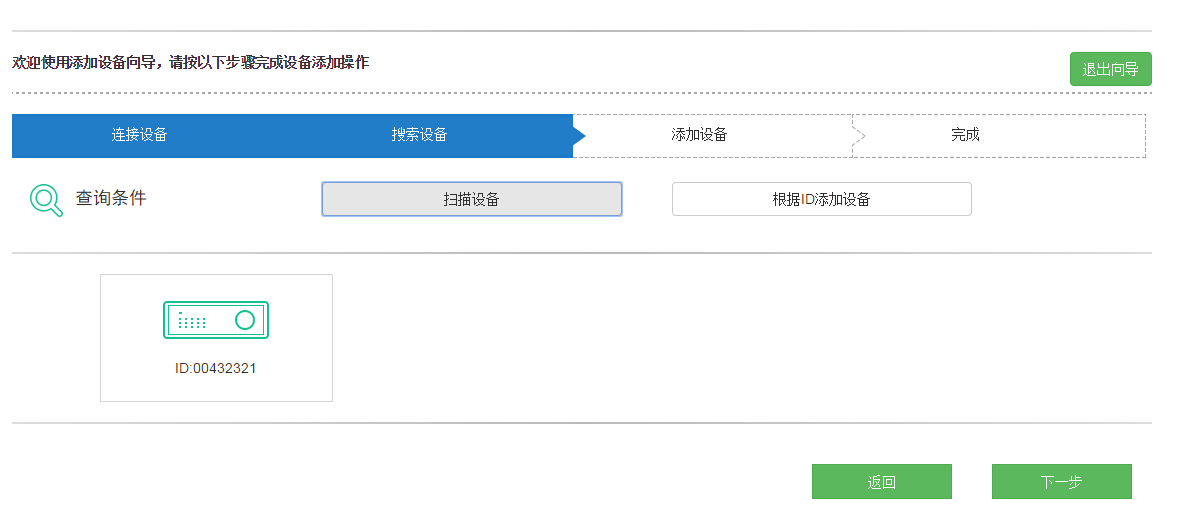Click the blue arrow tip after 搜索设备

tap(579, 136)
